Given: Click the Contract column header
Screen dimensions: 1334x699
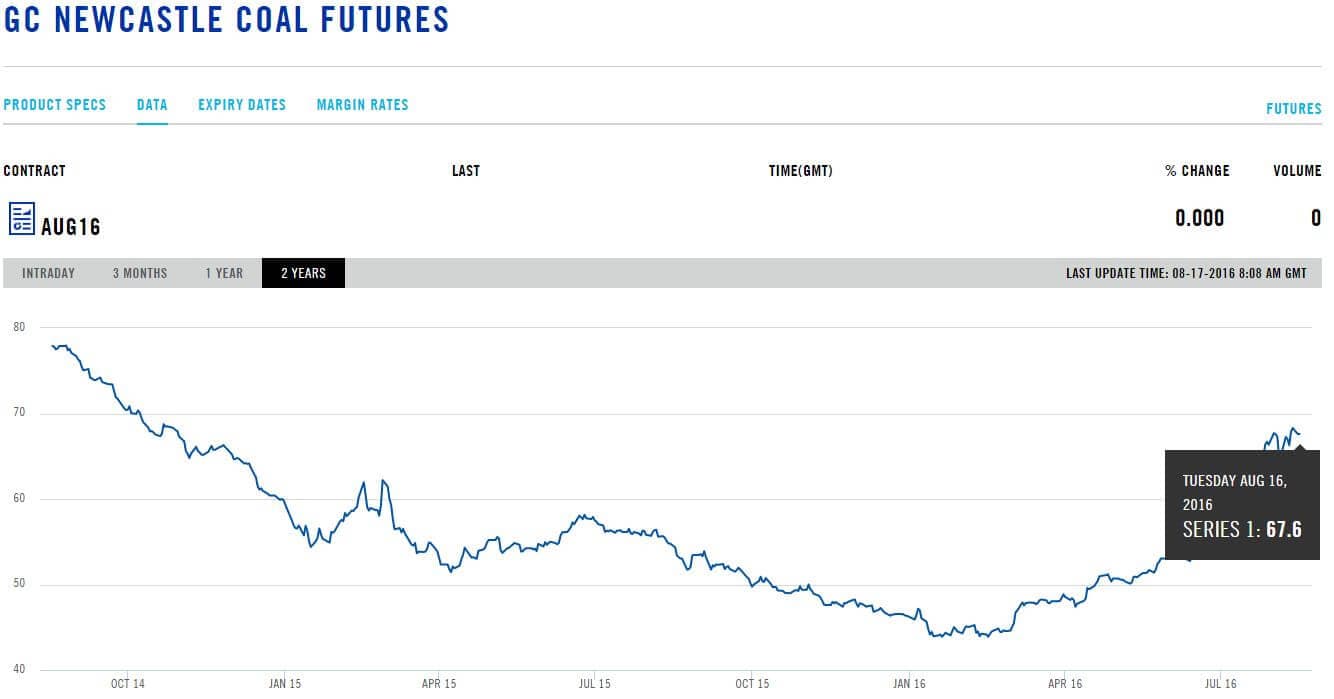Looking at the screenshot, I should [35, 171].
